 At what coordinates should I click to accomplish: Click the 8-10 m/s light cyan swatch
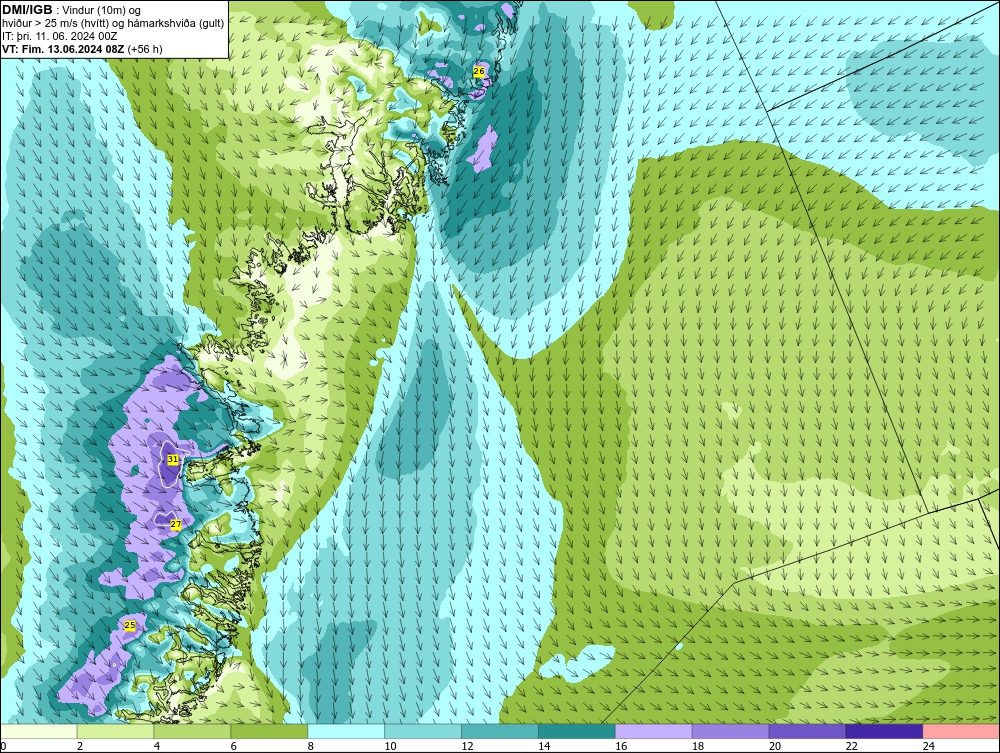tap(346, 731)
